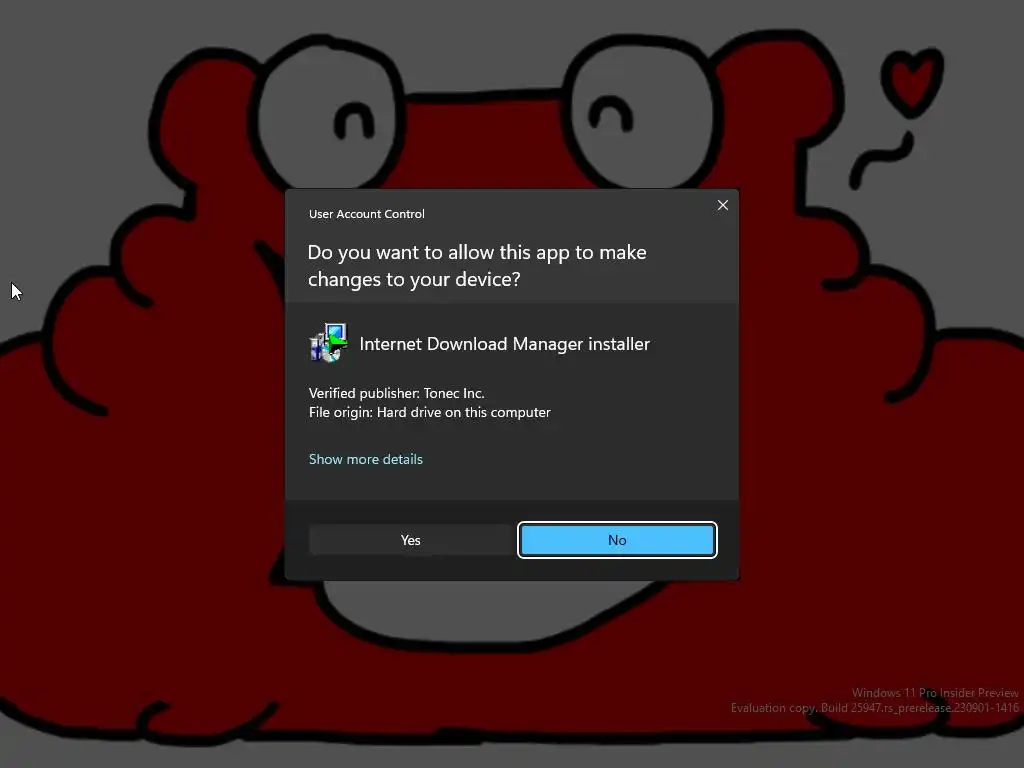Click Yes to allow the installer
1024x768 pixels.
click(410, 540)
